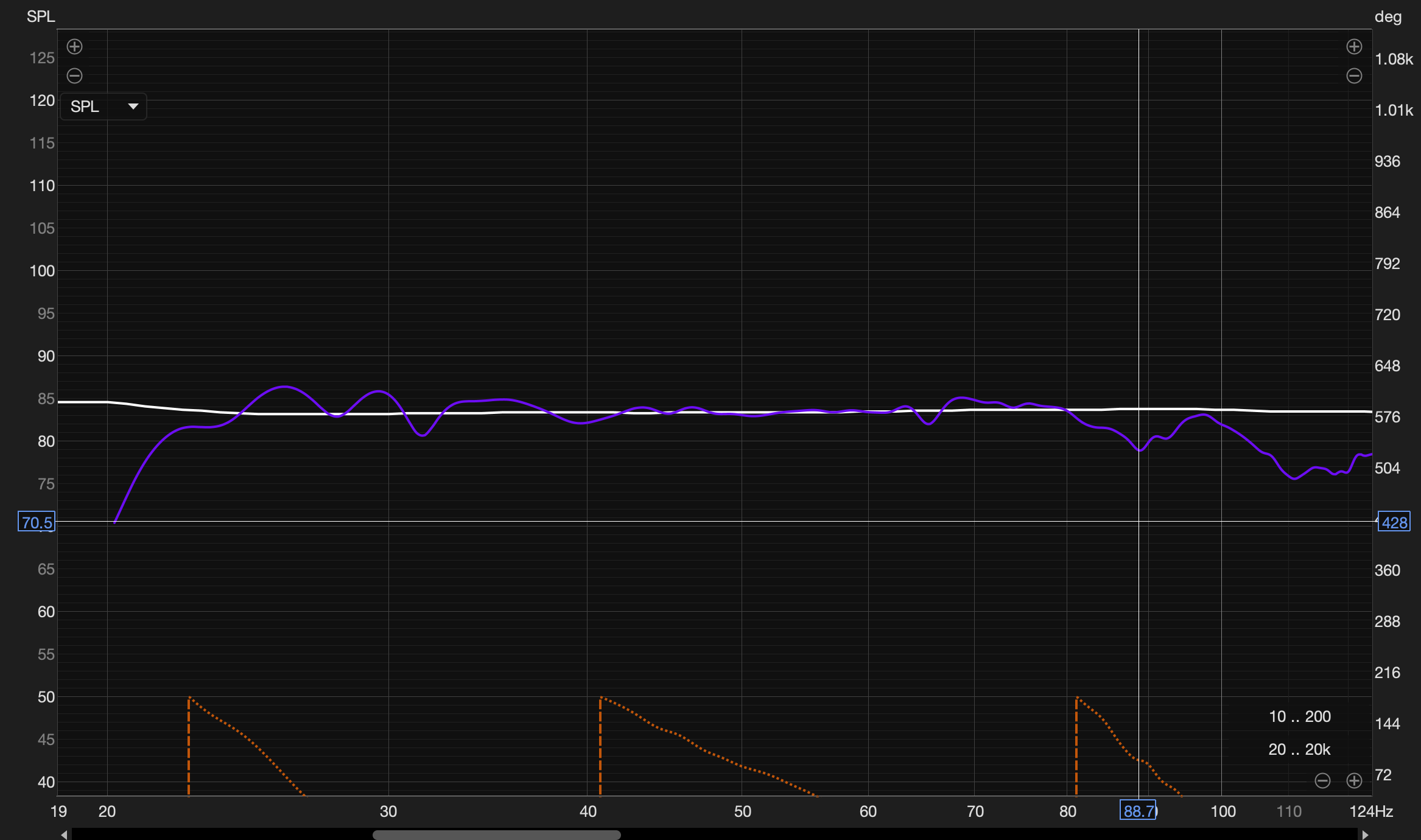Click the scroll left arrow

(x=64, y=835)
